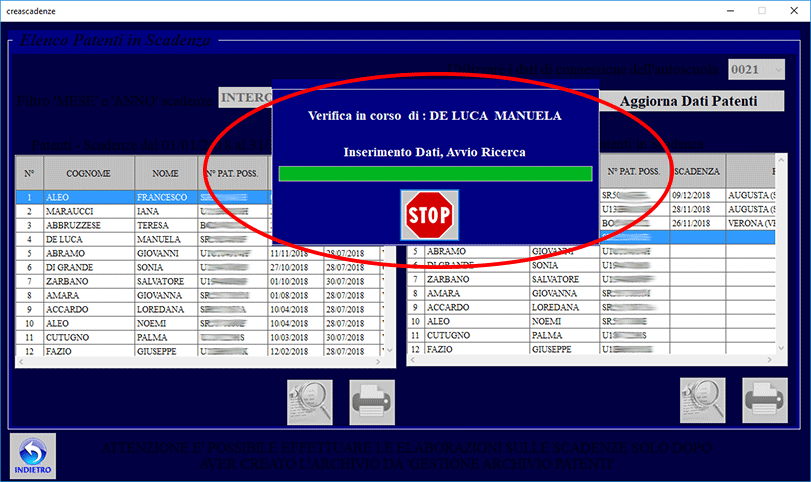Screen dimensions: 811x482
Task: Select ABRAMO in the left table
Action: click(65, 253)
